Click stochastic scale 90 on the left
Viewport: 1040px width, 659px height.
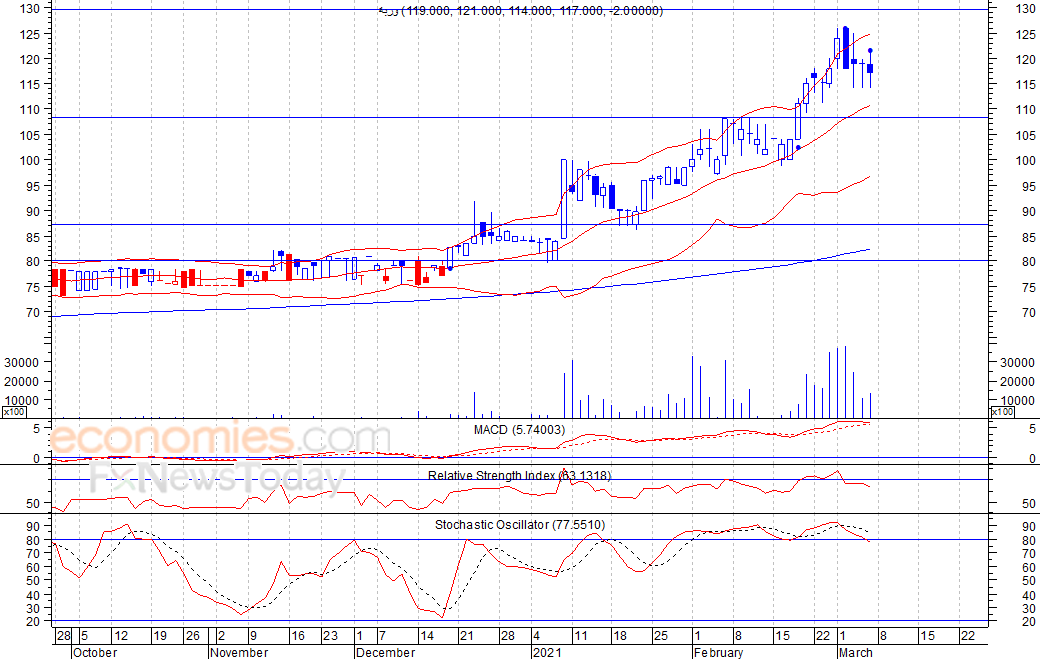tap(34, 526)
